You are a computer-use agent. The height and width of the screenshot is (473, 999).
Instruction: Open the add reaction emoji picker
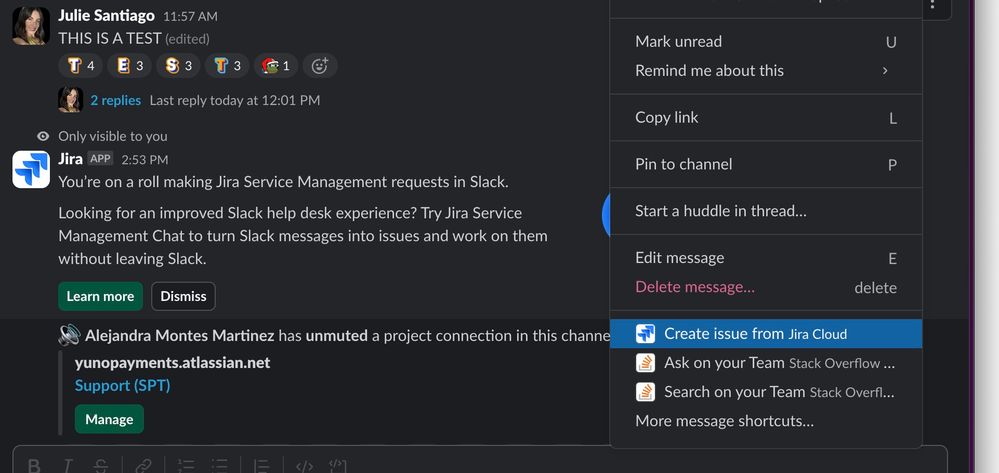click(320, 66)
